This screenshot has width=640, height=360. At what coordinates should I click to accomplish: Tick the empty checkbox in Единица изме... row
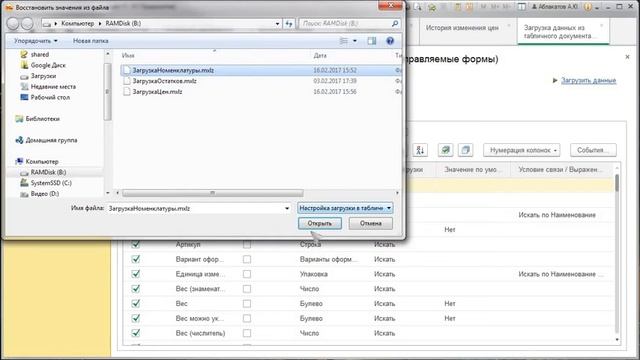(x=247, y=274)
